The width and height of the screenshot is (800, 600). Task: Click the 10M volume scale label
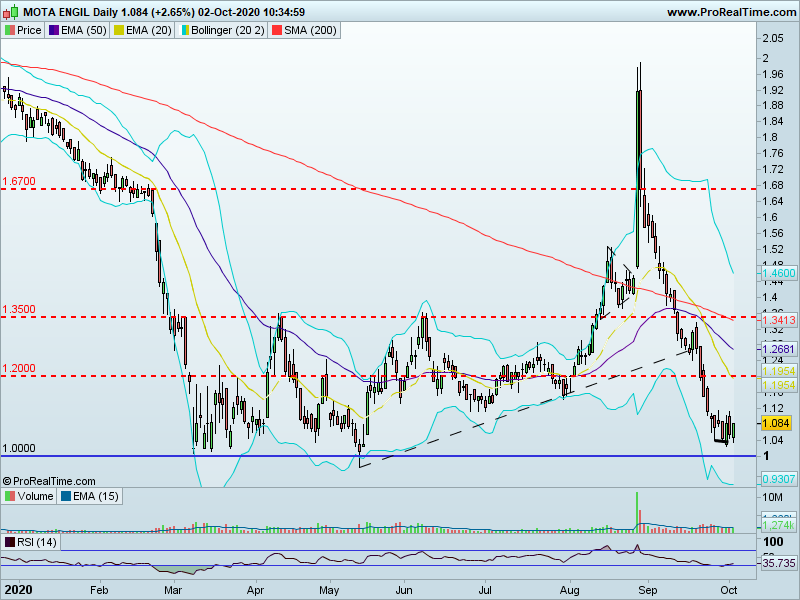pyautogui.click(x=772, y=497)
